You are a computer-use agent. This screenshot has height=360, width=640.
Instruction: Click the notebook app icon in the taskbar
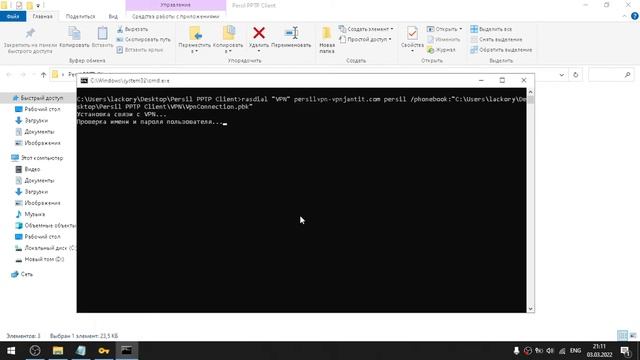point(81,351)
